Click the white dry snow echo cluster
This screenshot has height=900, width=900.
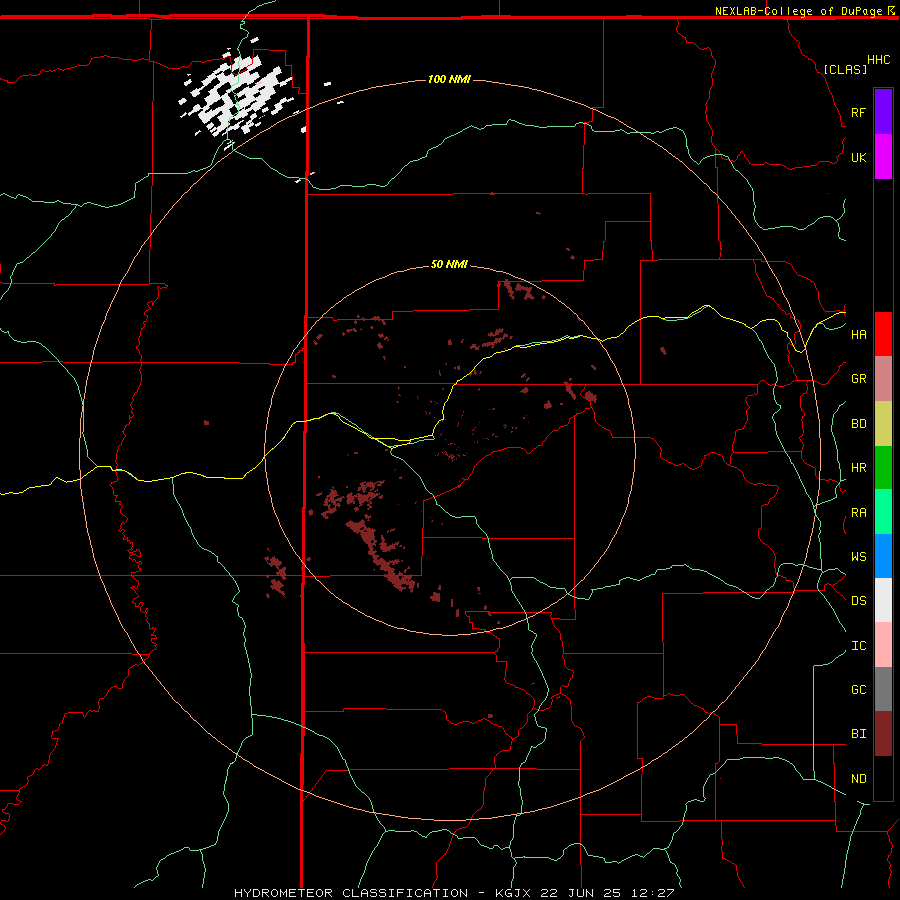(x=237, y=95)
